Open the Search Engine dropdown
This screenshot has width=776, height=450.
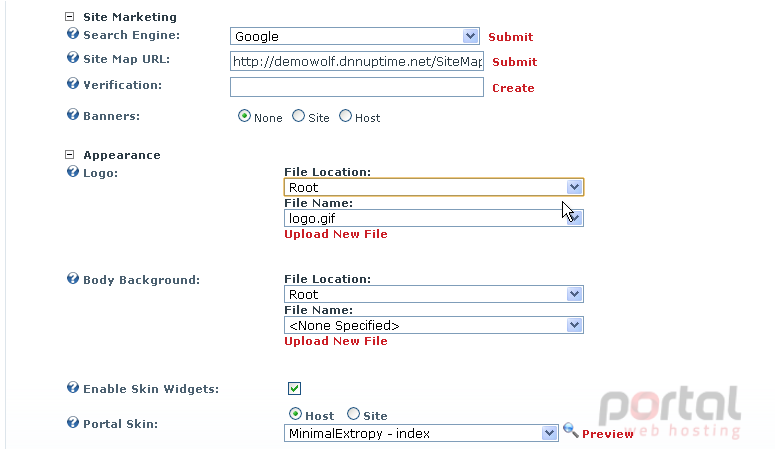[x=354, y=36]
